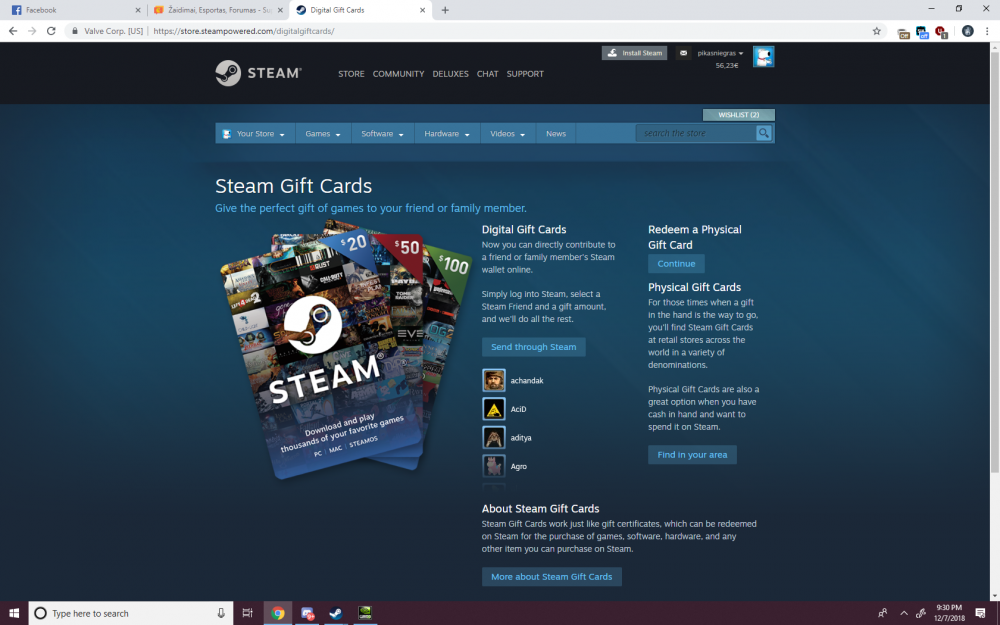
Task: Click the search magnifier icon in the store bar
Action: [764, 133]
